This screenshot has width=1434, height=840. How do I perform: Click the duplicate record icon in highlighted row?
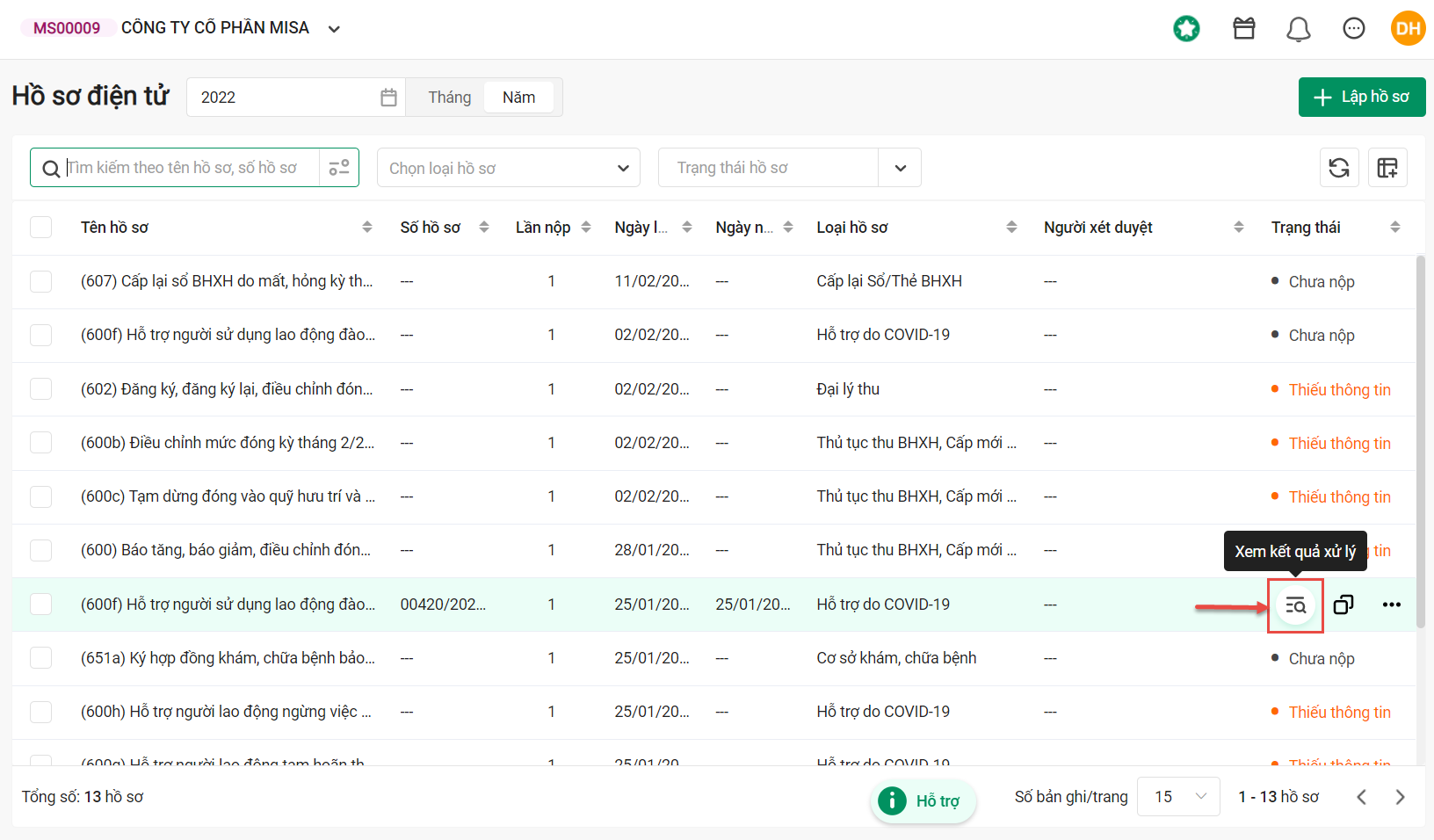pyautogui.click(x=1343, y=605)
